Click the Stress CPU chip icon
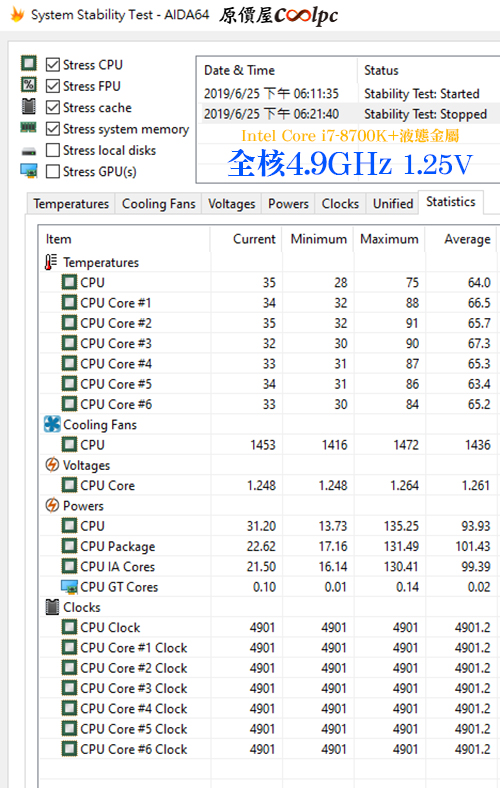 (29, 63)
